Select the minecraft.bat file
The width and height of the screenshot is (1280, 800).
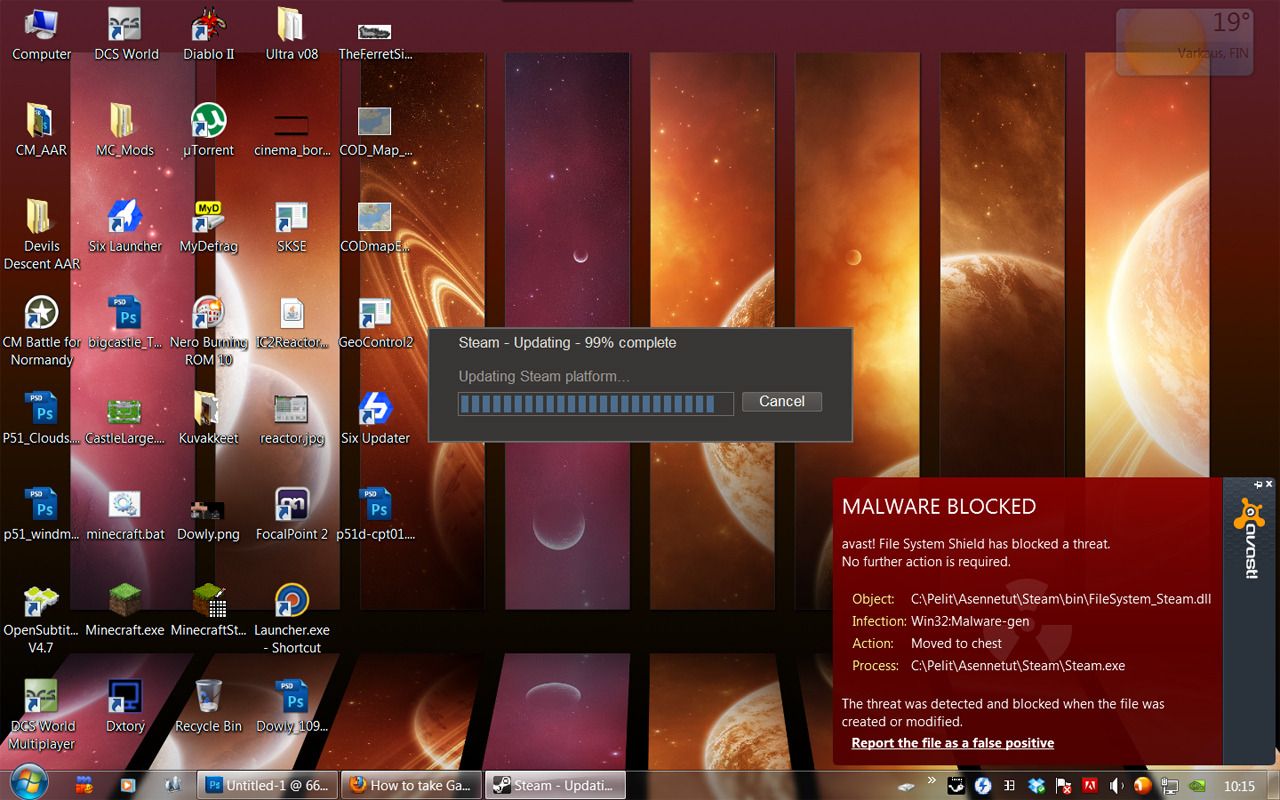pyautogui.click(x=124, y=514)
